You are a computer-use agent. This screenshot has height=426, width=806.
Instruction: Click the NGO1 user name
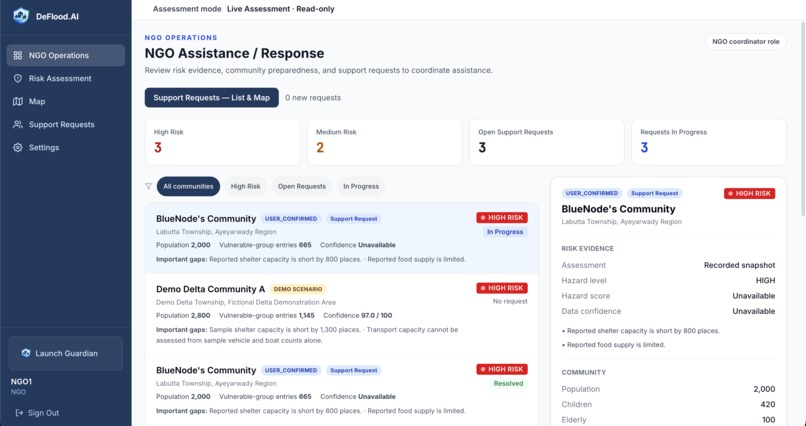click(x=21, y=382)
